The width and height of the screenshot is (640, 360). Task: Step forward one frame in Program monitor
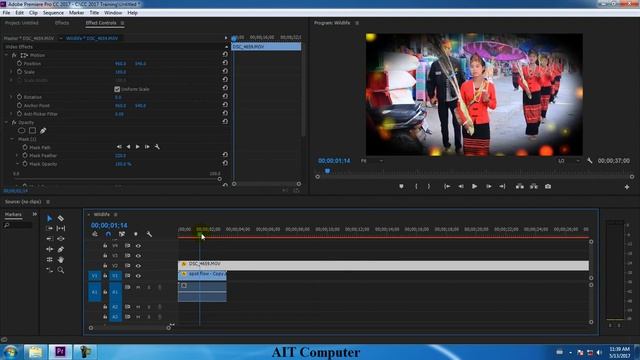pyautogui.click(x=489, y=187)
